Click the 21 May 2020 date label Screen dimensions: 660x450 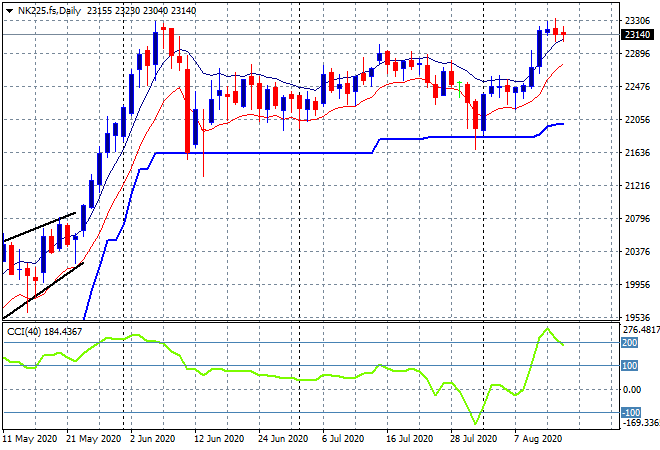(x=93, y=439)
